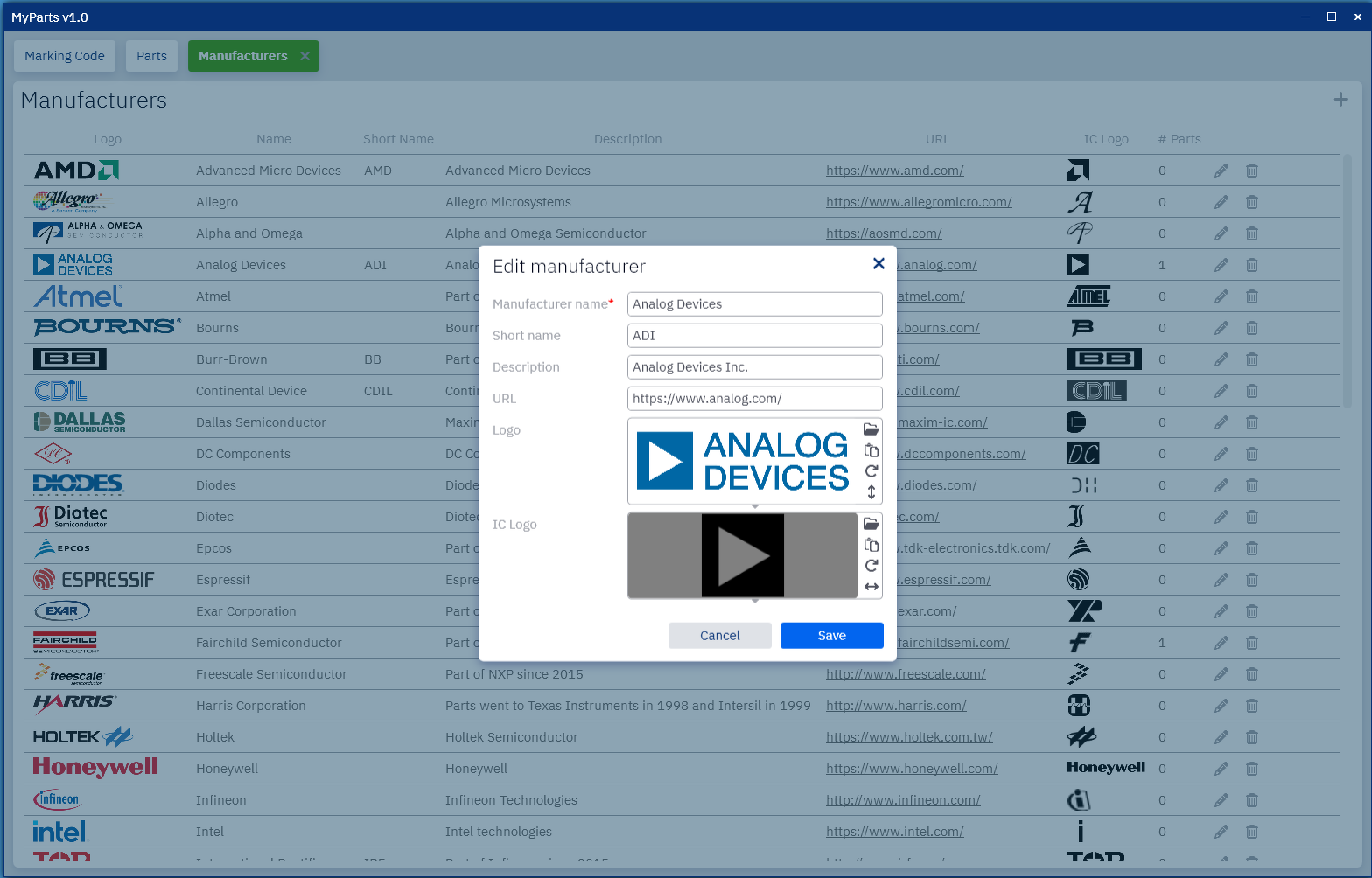Viewport: 1372px width, 878px height.
Task: Click into the Description input field
Action: 754,367
